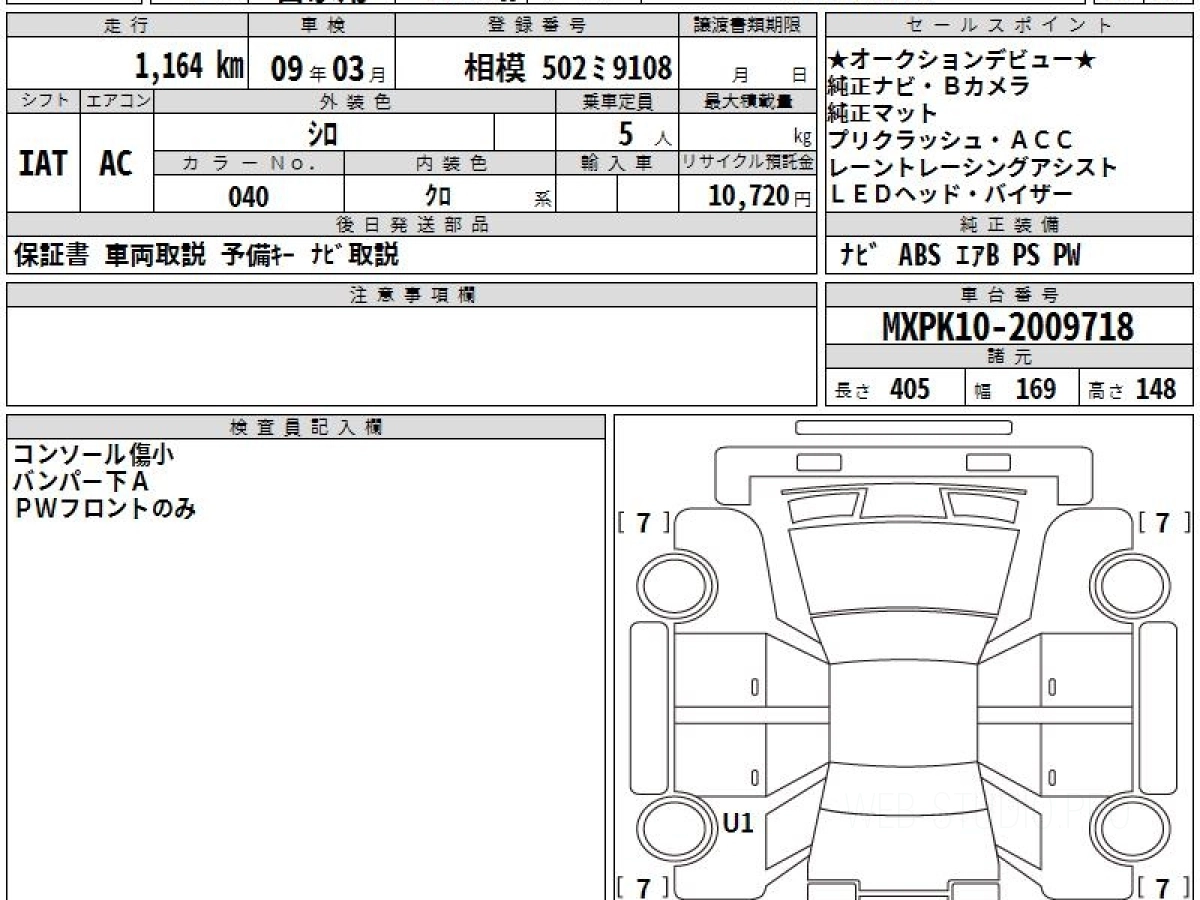Click the AC air conditioner cell
The height and width of the screenshot is (900, 1200).
(x=116, y=163)
